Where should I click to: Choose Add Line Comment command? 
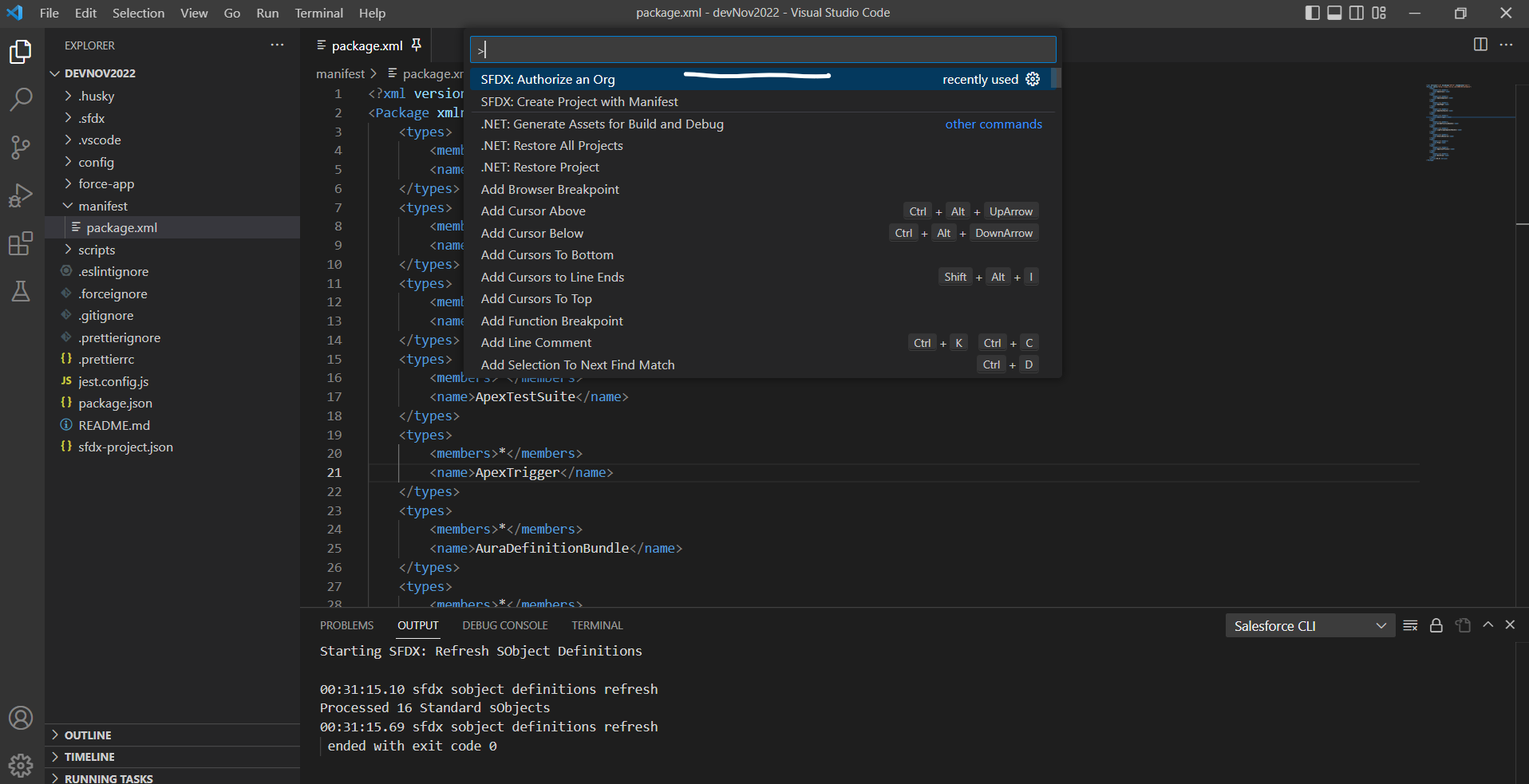point(761,342)
